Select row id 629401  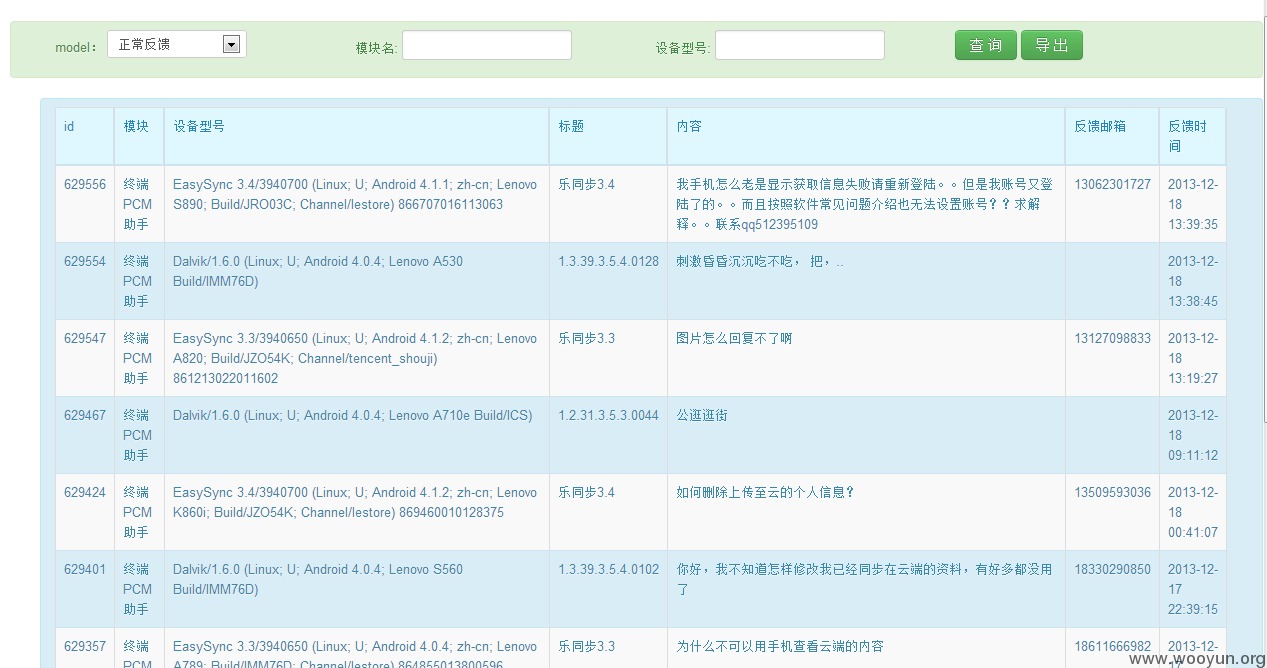pos(85,570)
